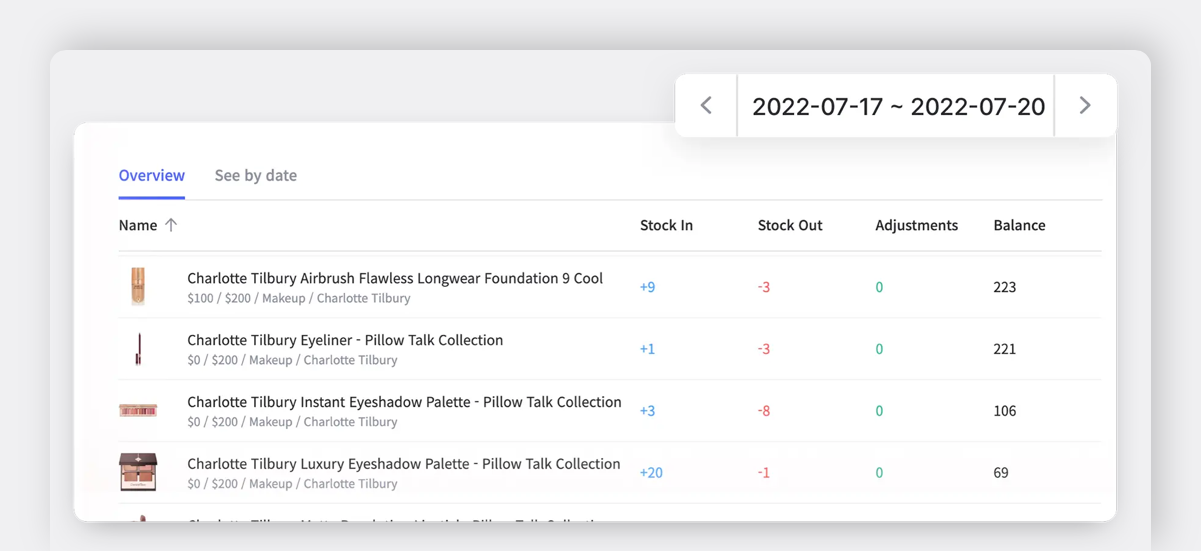
Task: Open the 2022-07-17 ~ 2022-07-20 date picker
Action: pyautogui.click(x=897, y=106)
